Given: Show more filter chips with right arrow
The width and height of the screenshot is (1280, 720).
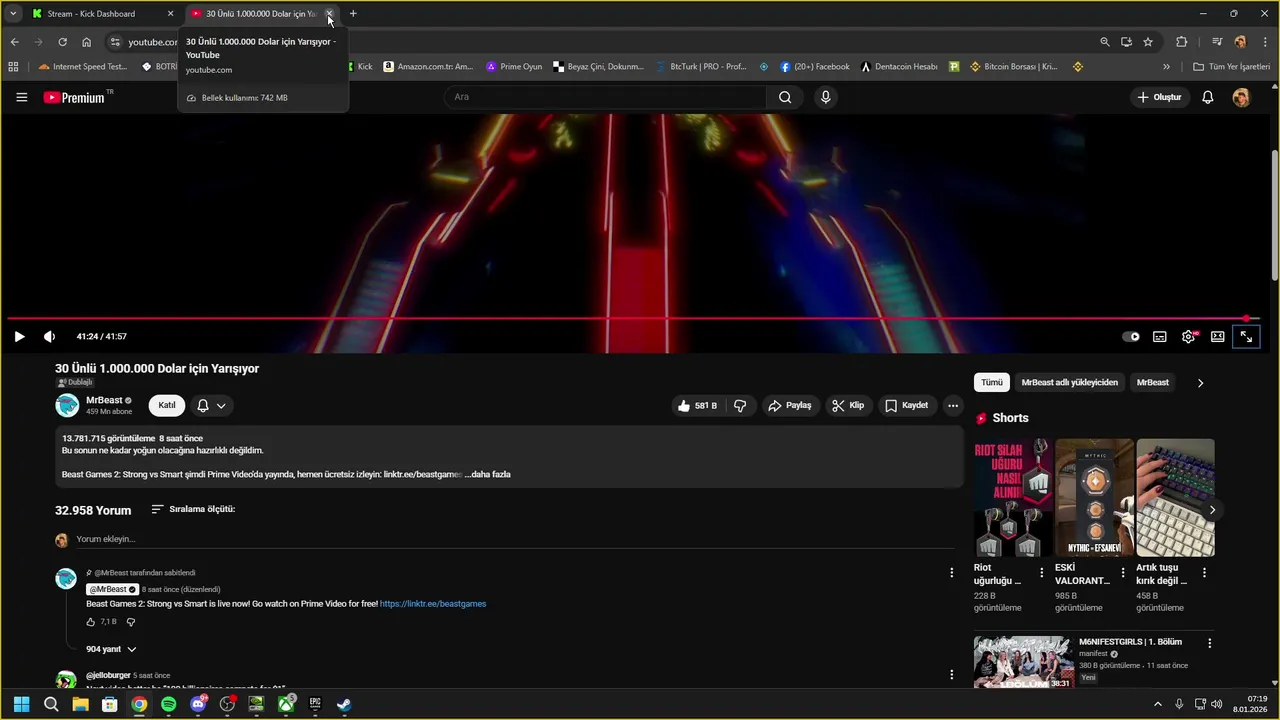Looking at the screenshot, I should click(x=1200, y=382).
